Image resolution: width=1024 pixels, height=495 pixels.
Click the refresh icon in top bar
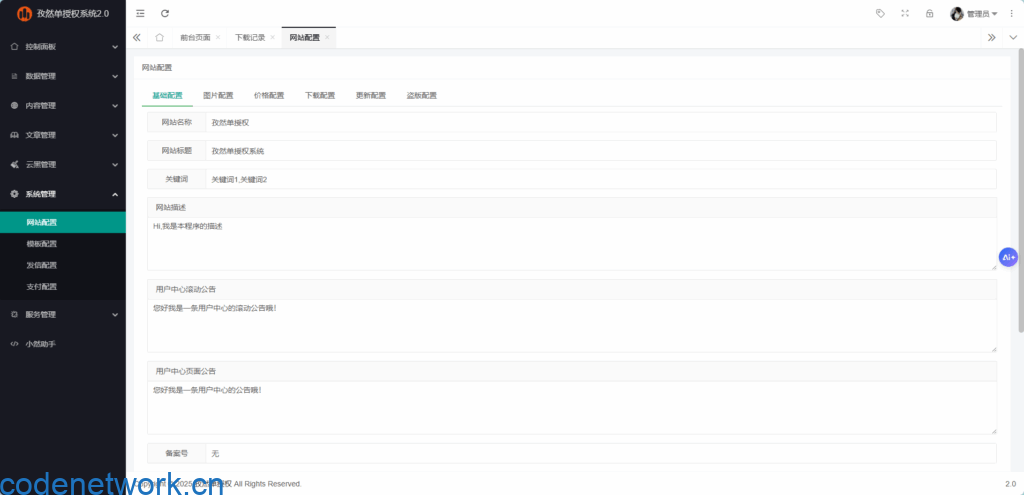click(x=165, y=13)
